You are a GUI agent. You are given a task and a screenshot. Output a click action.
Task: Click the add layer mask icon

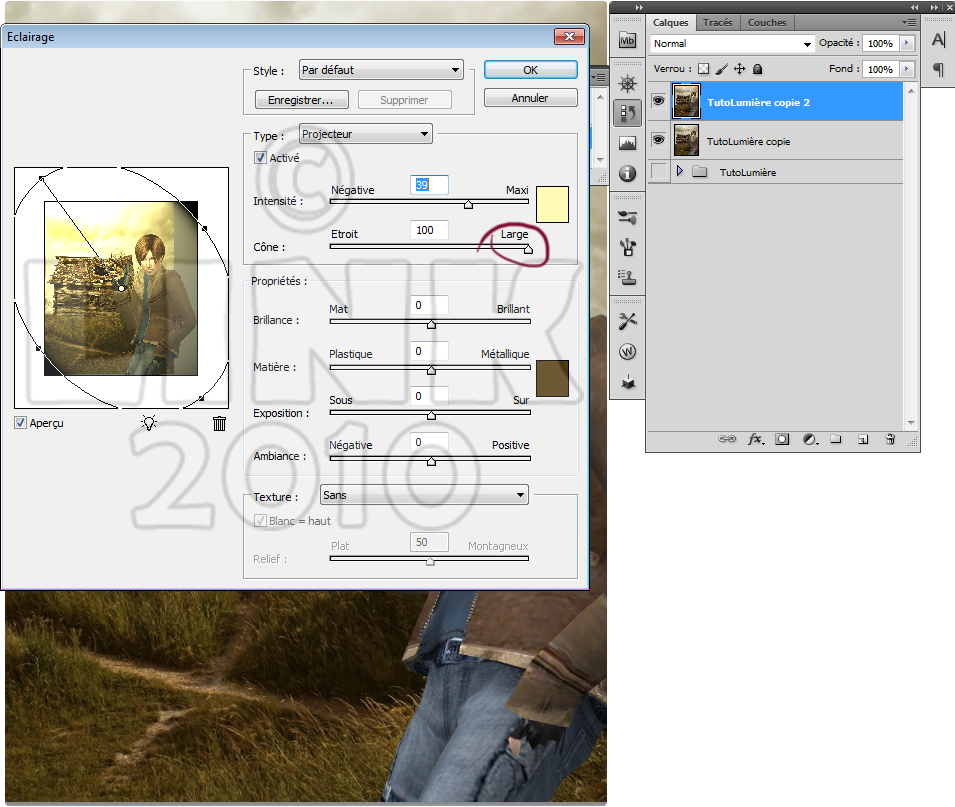coord(782,439)
